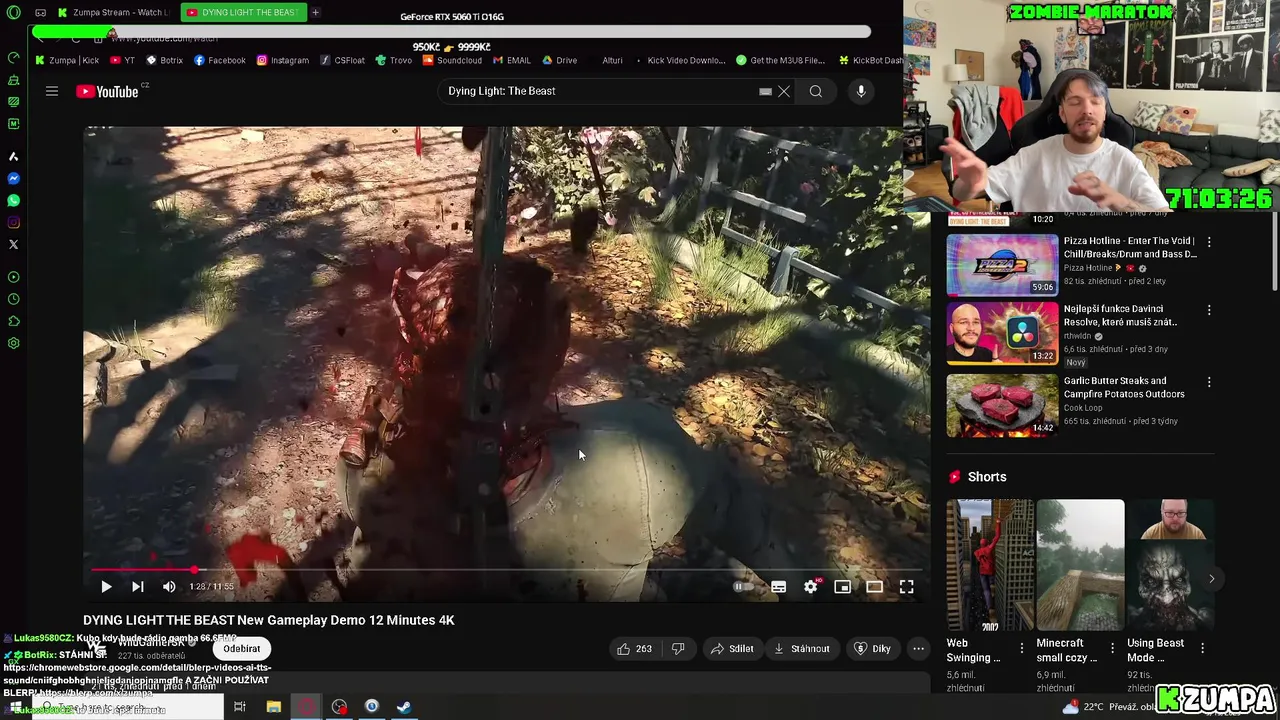Toggle the autoplay switch in the player
This screenshot has height=720, width=1280.
[743, 587]
